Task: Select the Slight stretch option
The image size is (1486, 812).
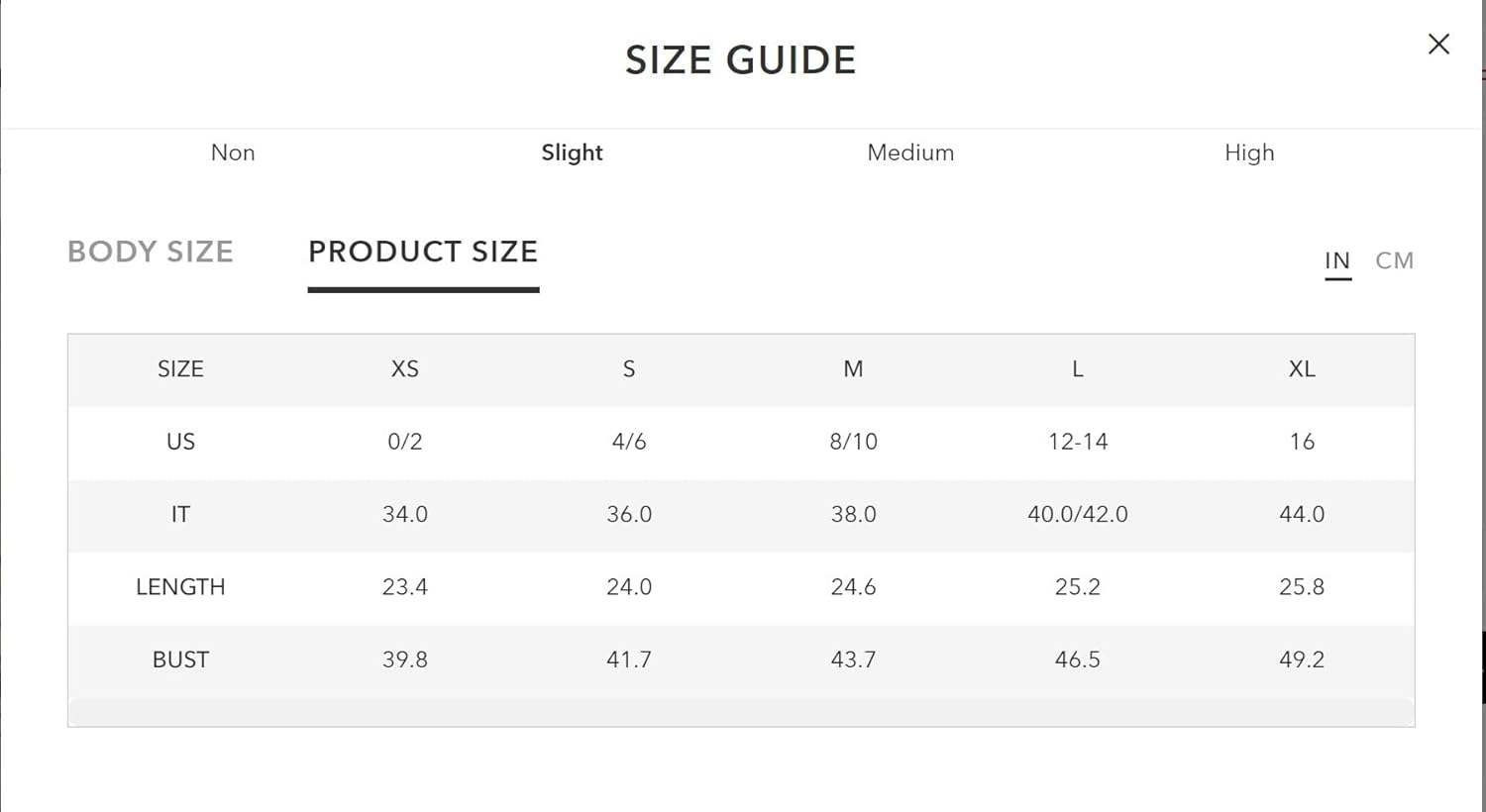Action: (572, 152)
